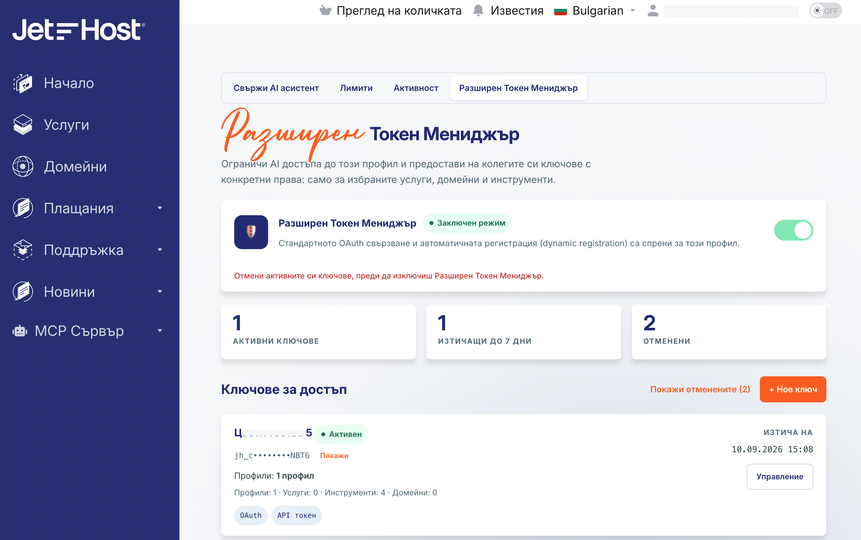Click the Покажи отменените (2) link
Image resolution: width=861 pixels, height=540 pixels.
[x=700, y=389]
